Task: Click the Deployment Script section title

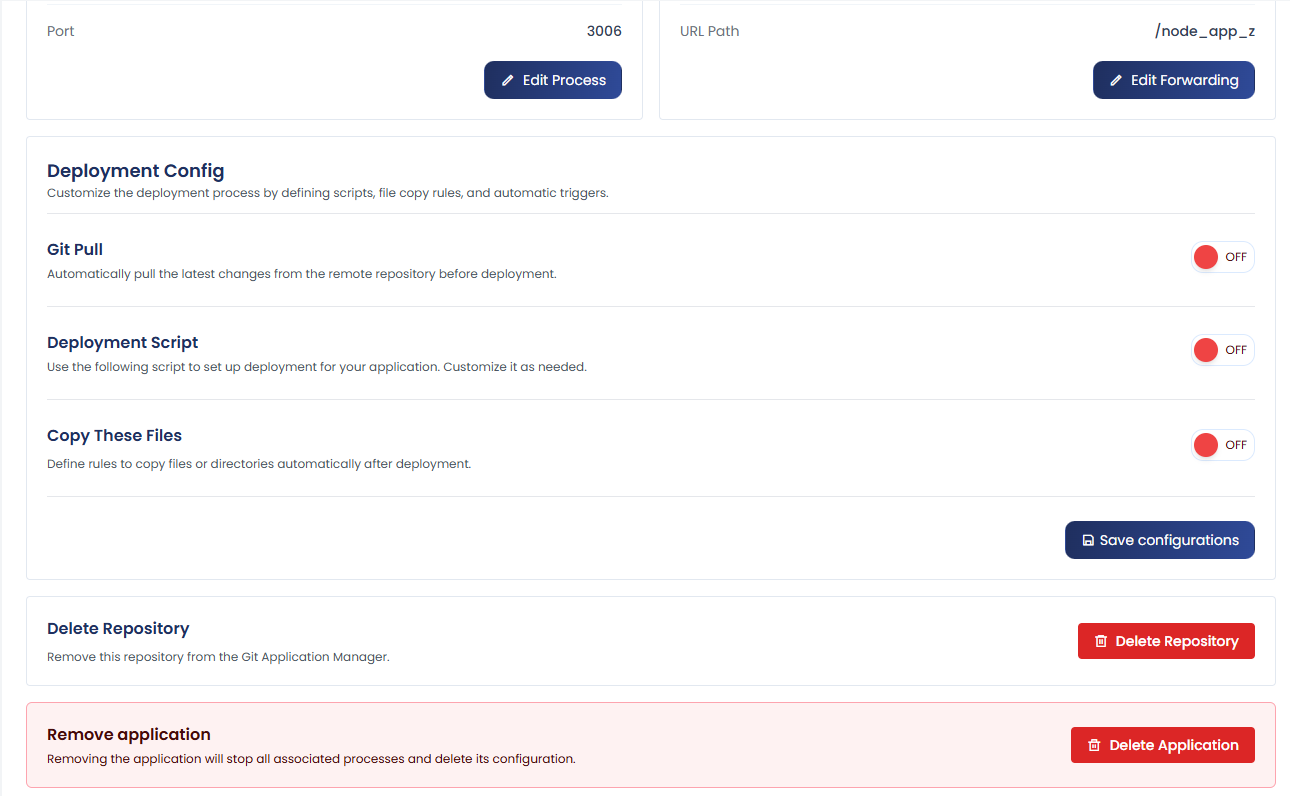Action: [123, 342]
